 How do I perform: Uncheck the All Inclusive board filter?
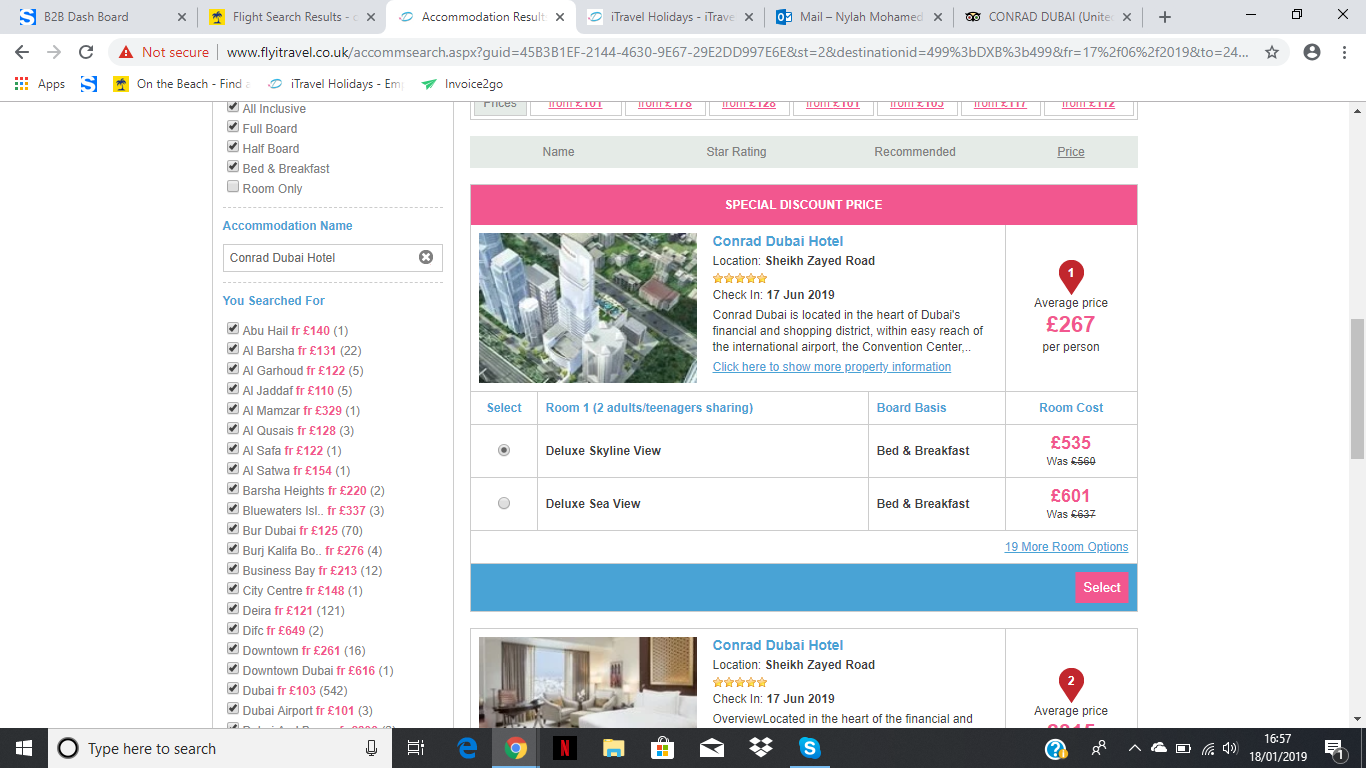(x=233, y=107)
